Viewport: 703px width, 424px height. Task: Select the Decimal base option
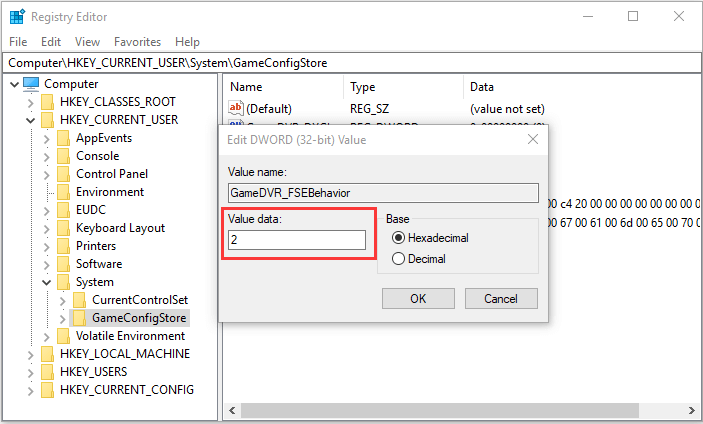click(398, 259)
